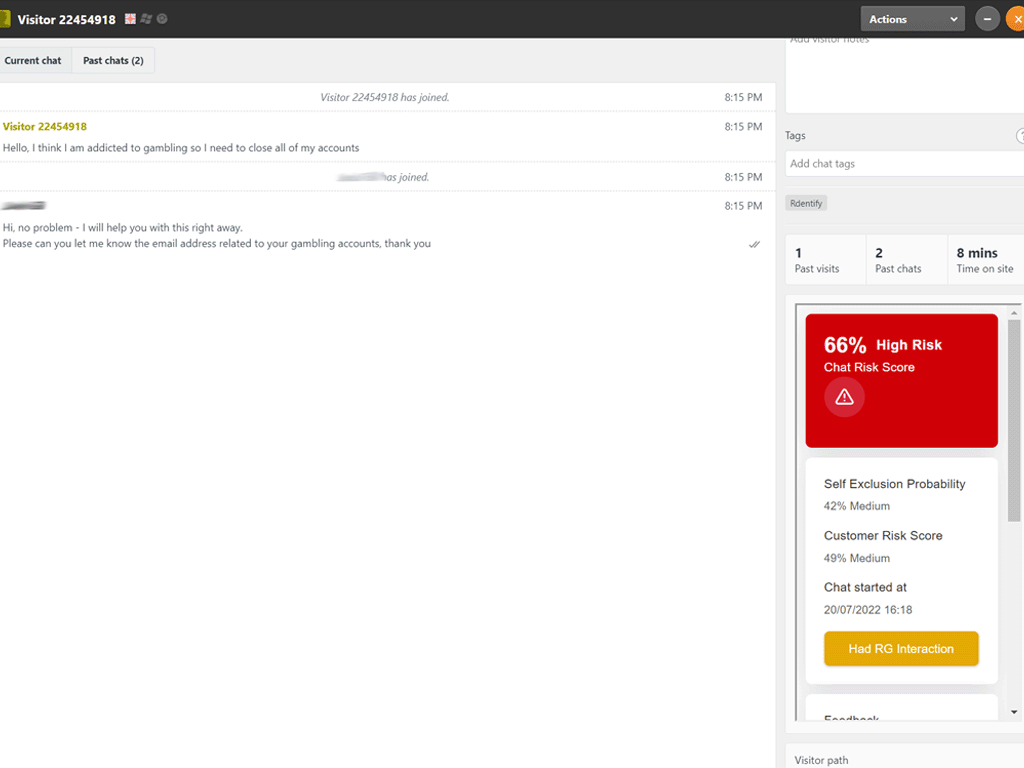
Task: Click the Windows OS icon beside visitor name
Action: tap(146, 19)
